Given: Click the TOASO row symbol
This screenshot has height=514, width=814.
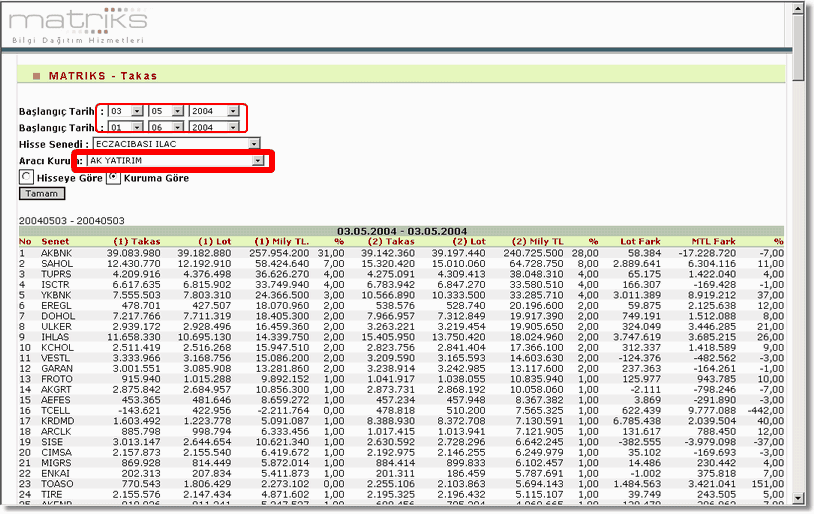Looking at the screenshot, I should [57, 484].
